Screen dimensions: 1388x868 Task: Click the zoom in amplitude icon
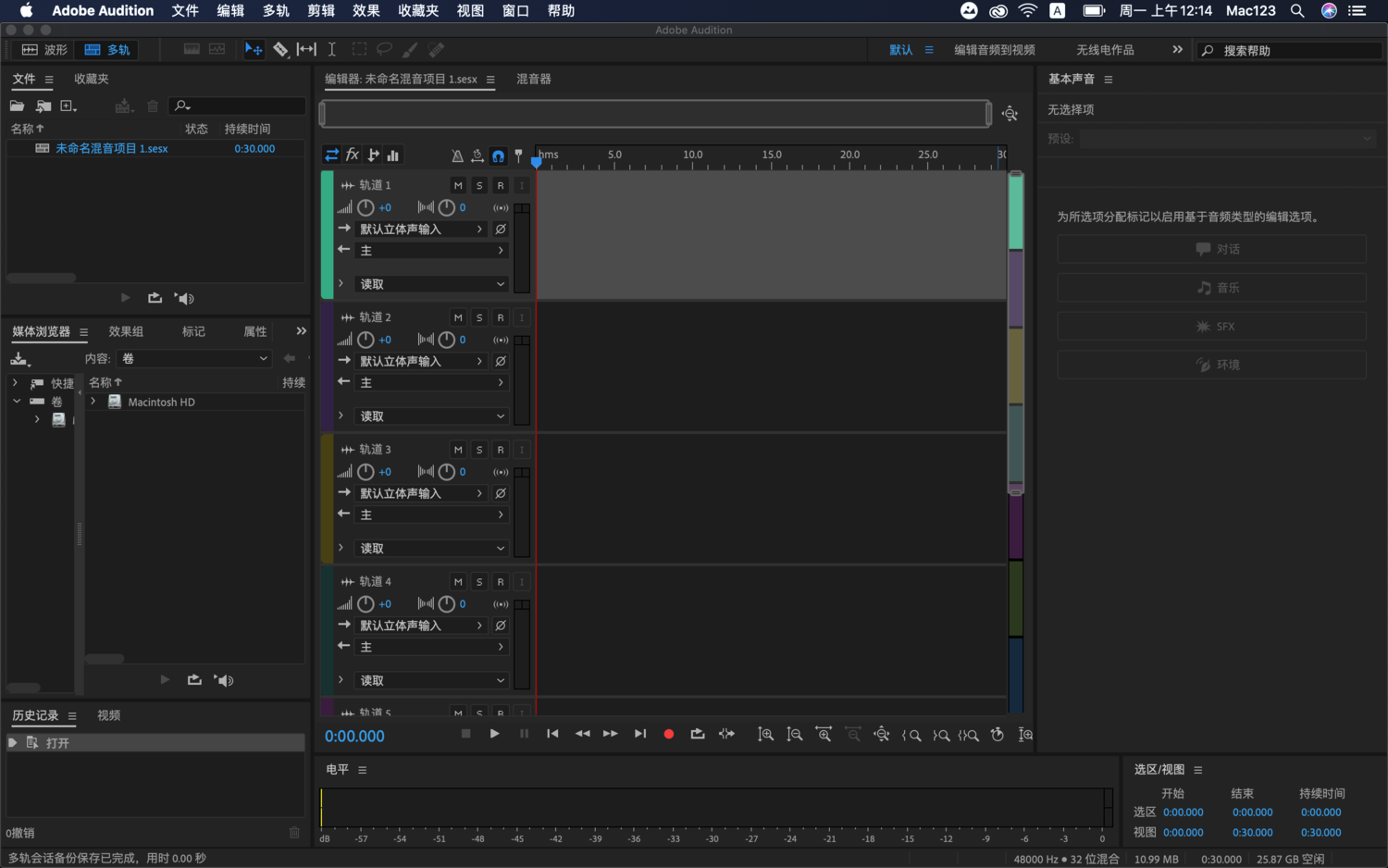765,734
